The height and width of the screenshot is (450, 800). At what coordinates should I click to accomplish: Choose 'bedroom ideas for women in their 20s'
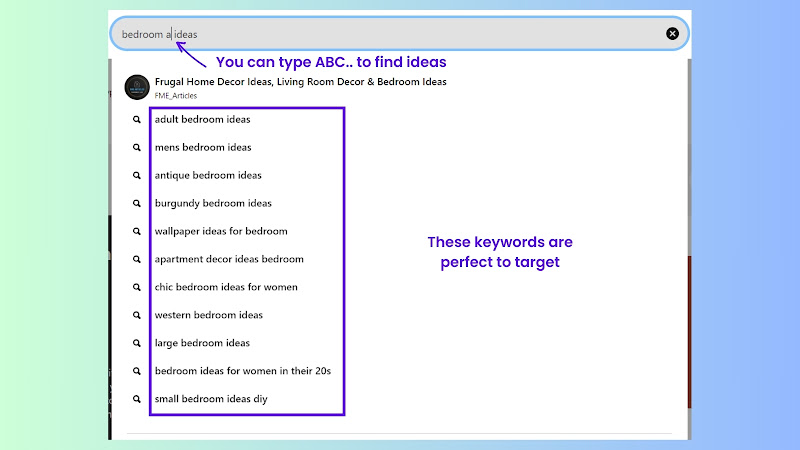click(243, 371)
